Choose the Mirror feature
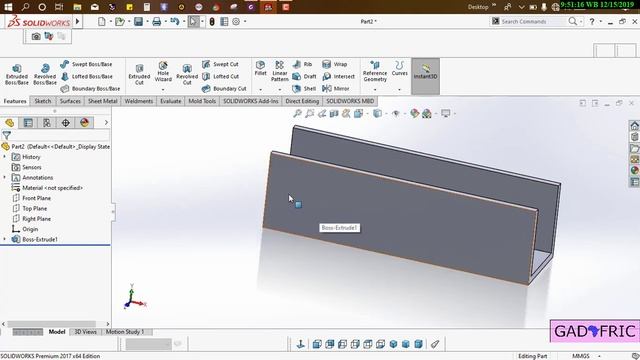 pos(336,89)
